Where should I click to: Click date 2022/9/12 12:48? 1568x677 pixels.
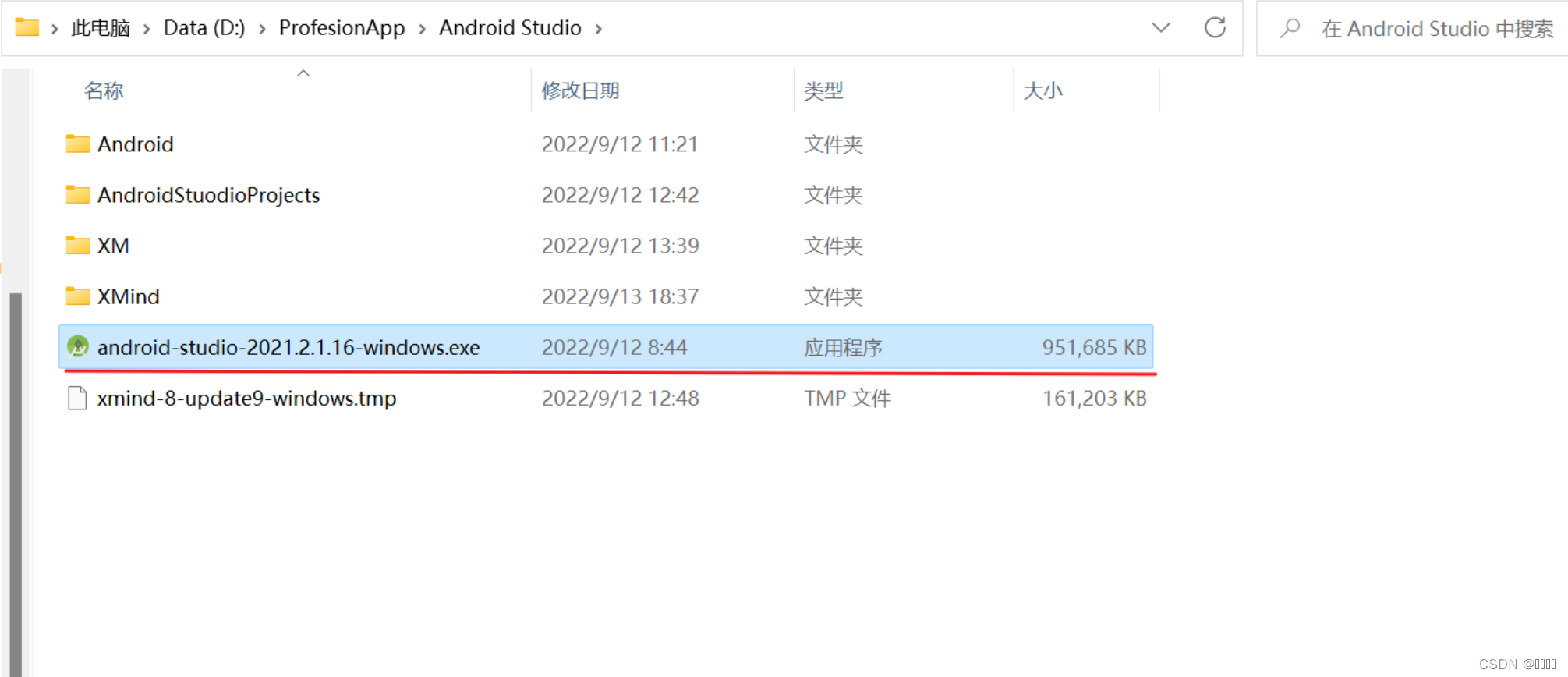pyautogui.click(x=621, y=399)
